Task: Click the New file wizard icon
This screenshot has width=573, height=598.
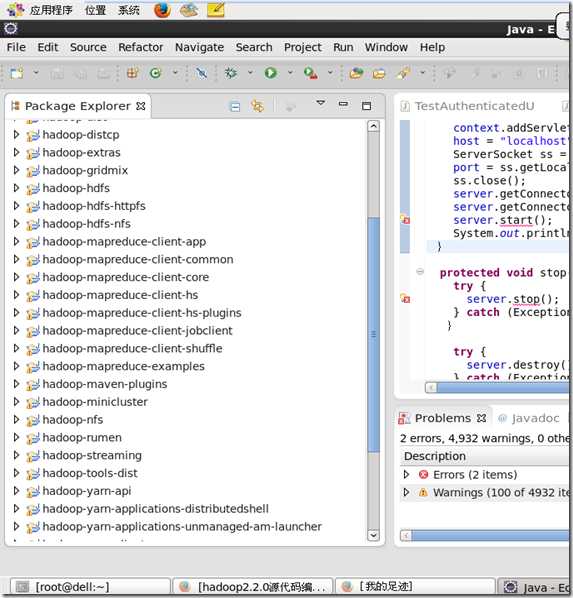Action: point(16,73)
